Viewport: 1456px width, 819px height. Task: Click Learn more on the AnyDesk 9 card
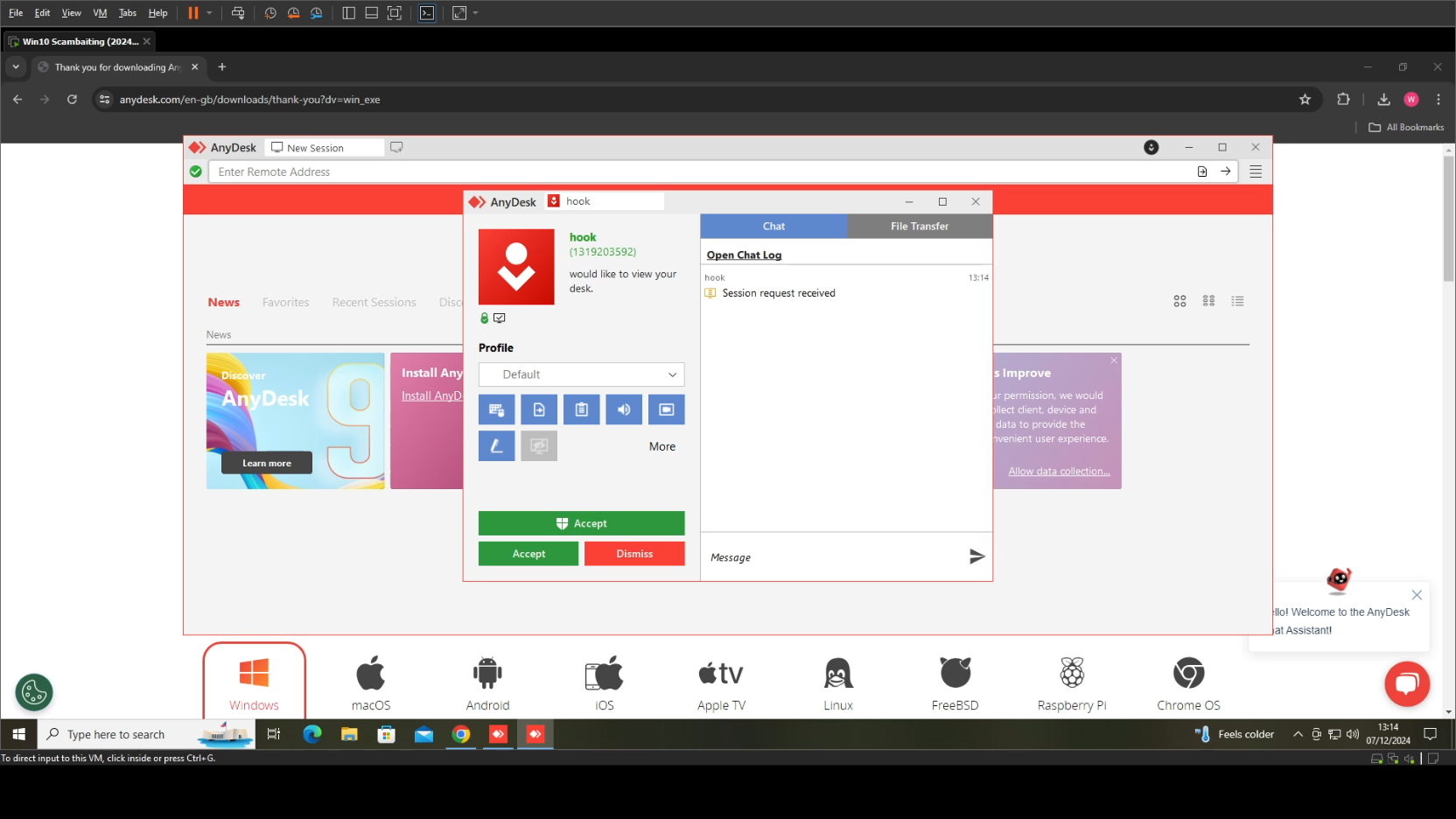coord(267,464)
